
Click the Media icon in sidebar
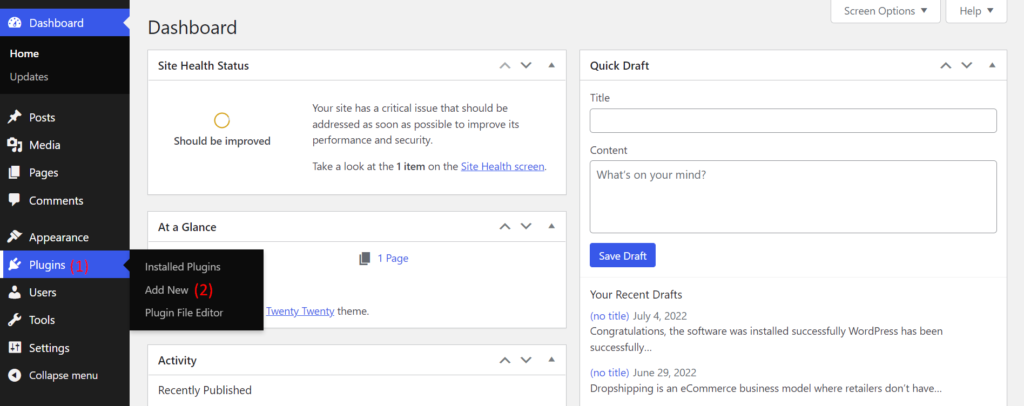click(14, 145)
